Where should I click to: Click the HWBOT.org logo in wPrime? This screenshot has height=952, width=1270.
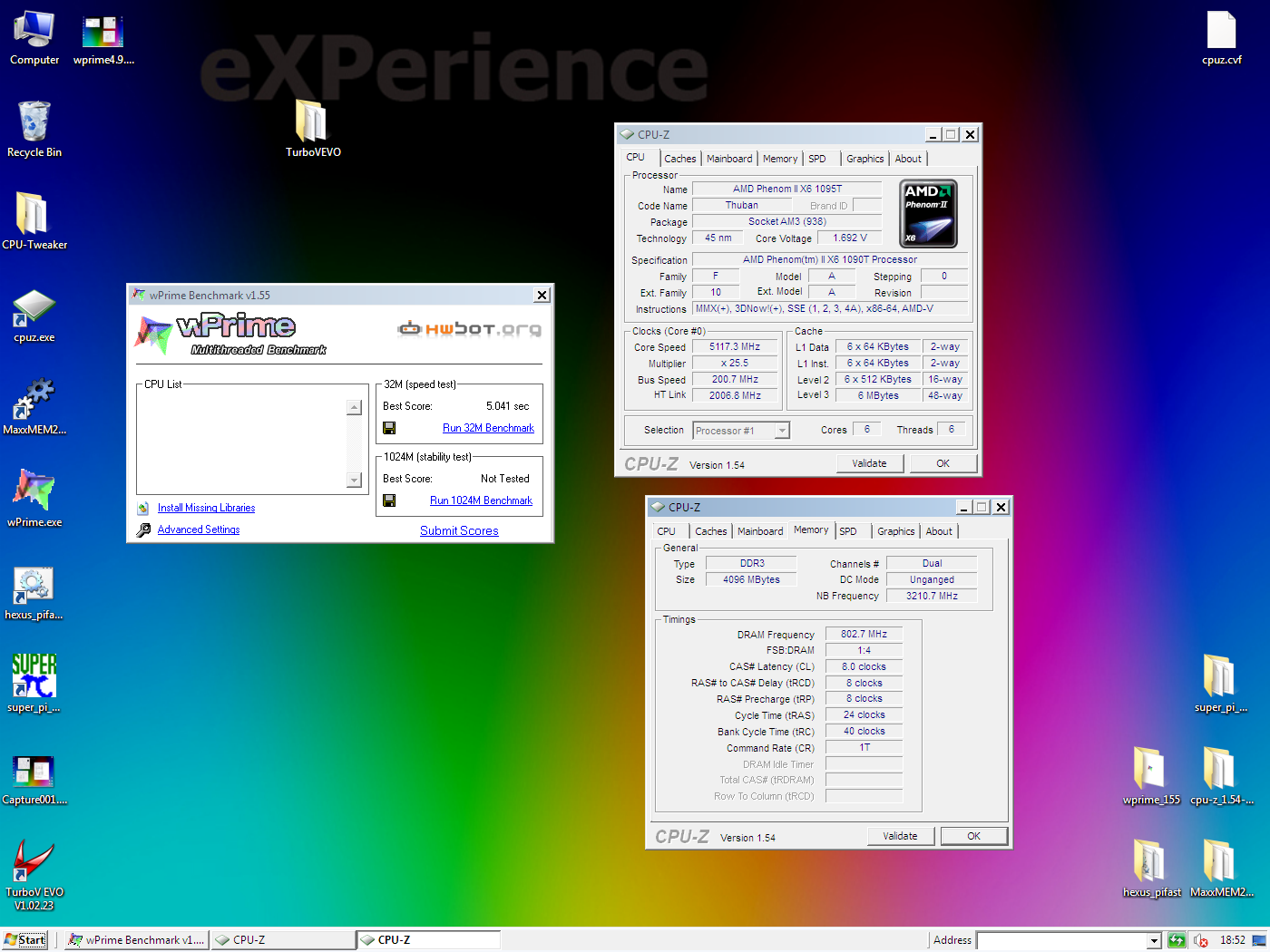pos(469,329)
